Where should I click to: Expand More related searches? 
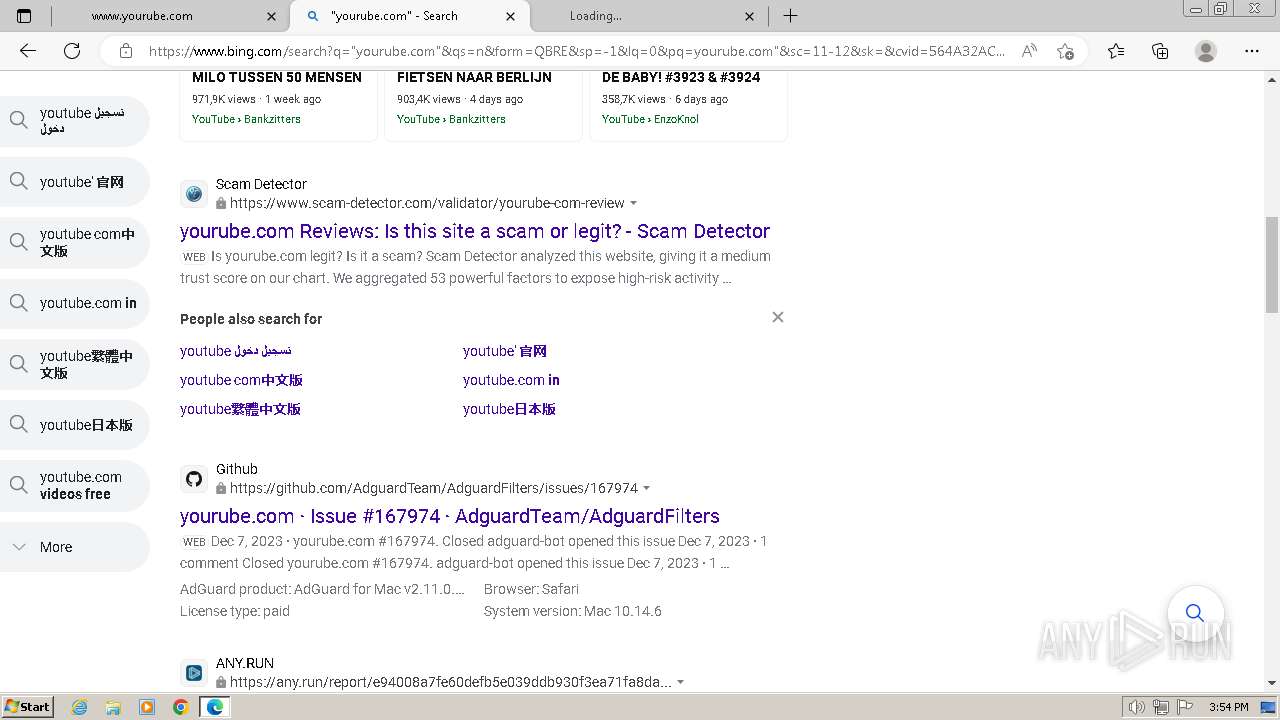(74, 547)
